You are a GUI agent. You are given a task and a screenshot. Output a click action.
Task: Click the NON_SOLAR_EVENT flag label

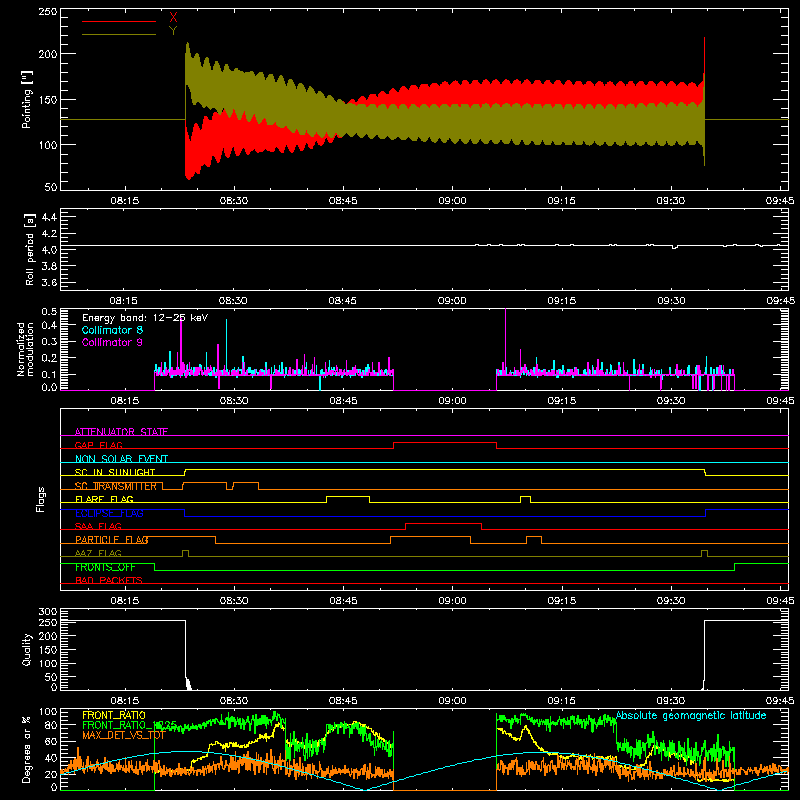[x=121, y=459]
